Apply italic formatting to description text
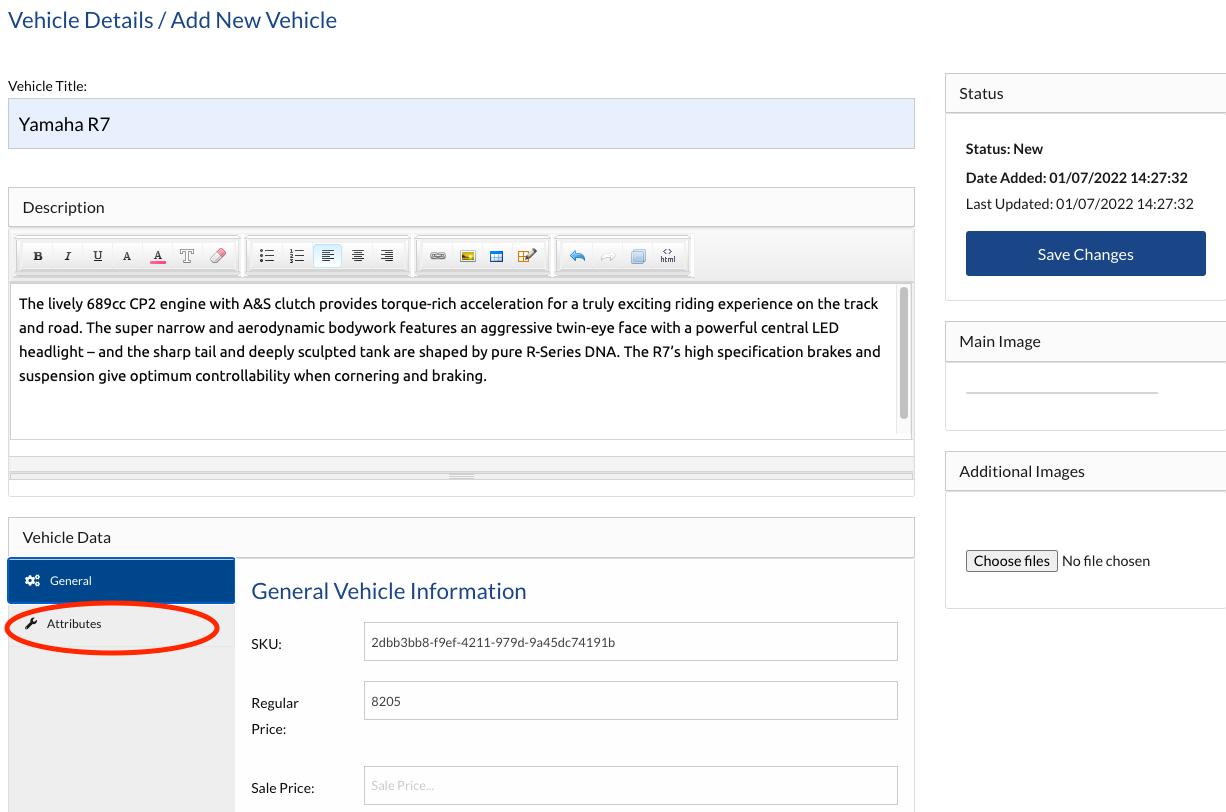Image resolution: width=1226 pixels, height=812 pixels. pos(68,256)
